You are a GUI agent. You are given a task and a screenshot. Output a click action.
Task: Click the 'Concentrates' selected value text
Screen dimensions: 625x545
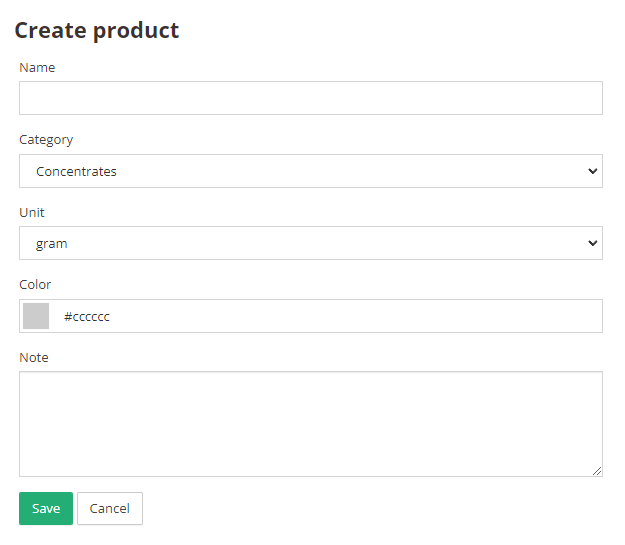point(76,171)
